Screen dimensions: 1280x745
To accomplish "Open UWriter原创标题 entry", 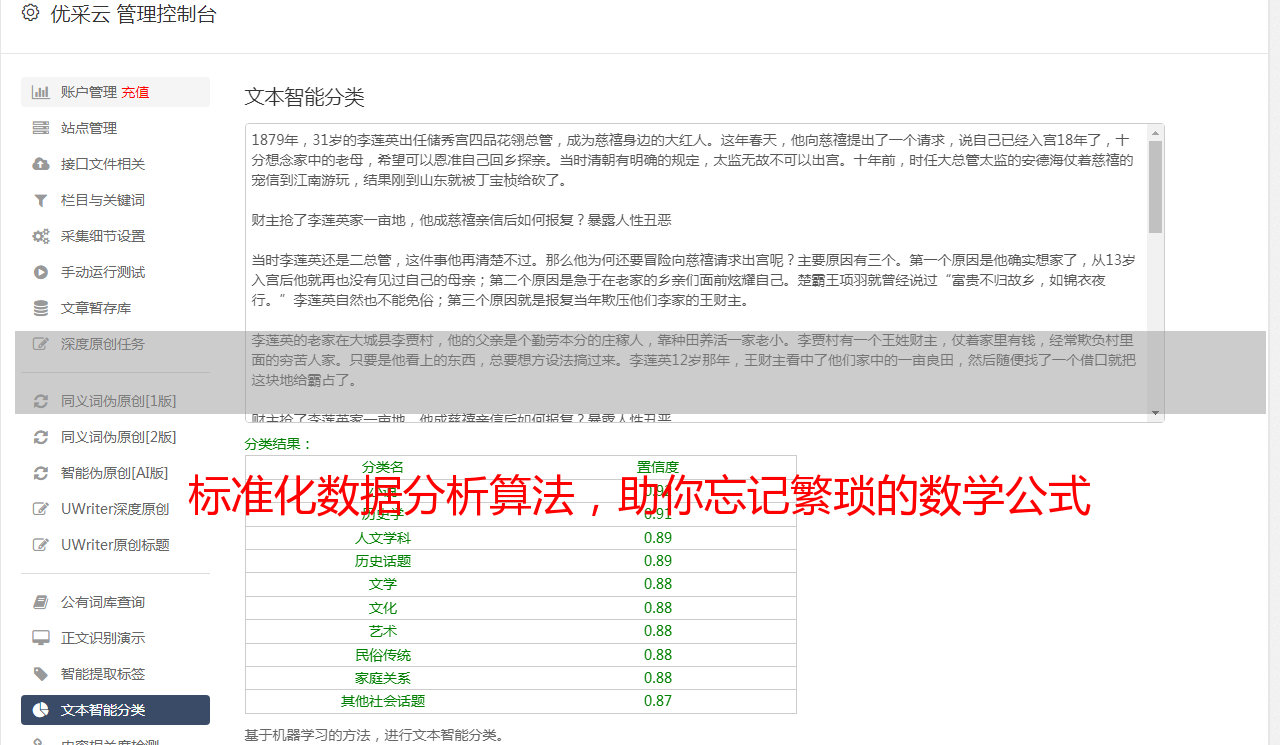I will coord(115,545).
